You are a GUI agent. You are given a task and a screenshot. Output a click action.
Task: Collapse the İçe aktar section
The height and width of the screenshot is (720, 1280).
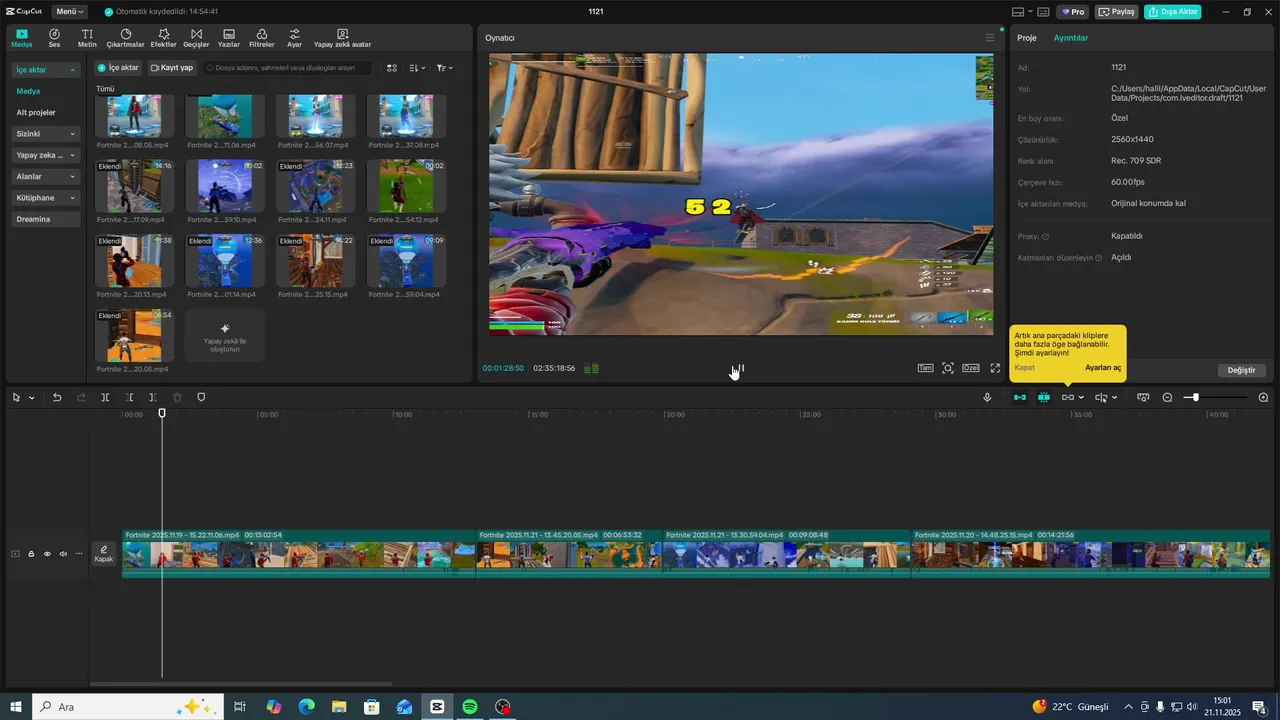point(72,70)
